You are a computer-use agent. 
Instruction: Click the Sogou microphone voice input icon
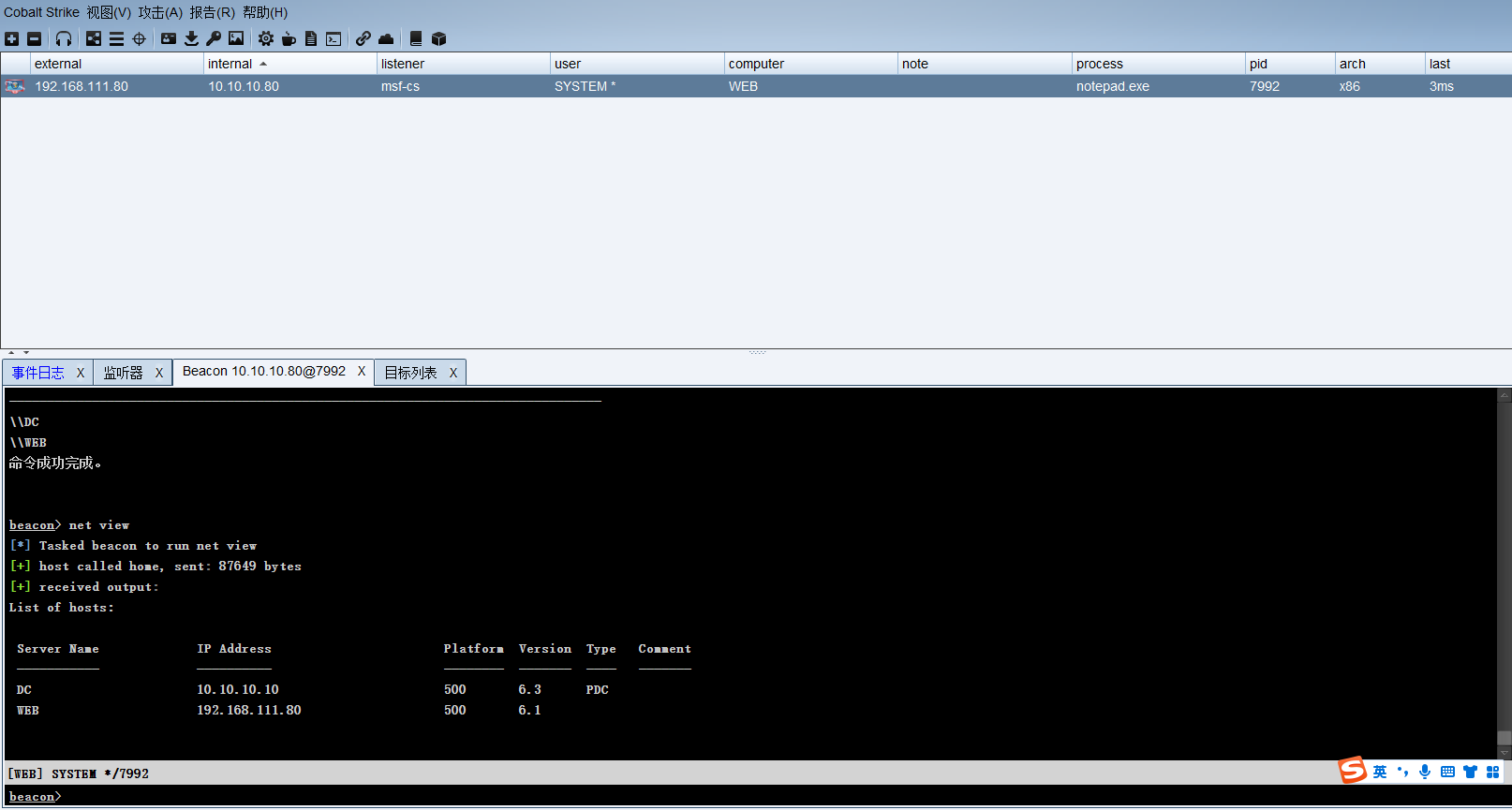point(1425,772)
